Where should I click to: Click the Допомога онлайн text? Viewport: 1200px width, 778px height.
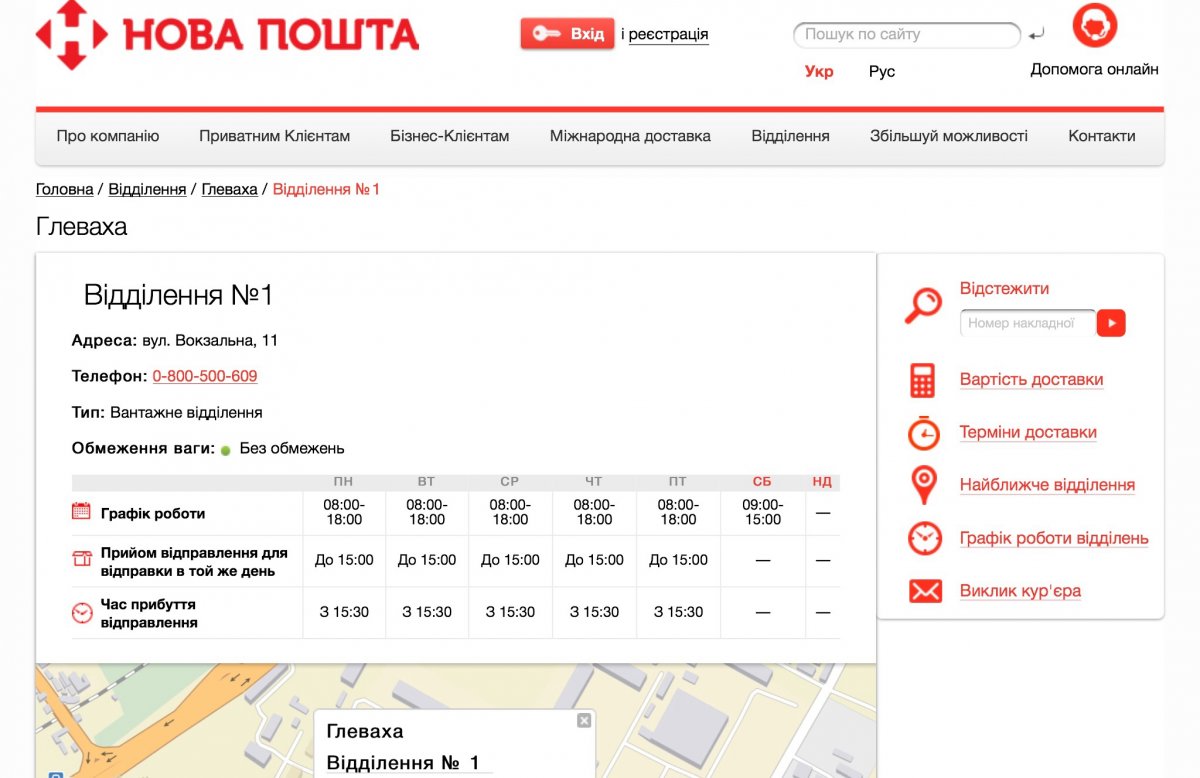pos(1094,69)
